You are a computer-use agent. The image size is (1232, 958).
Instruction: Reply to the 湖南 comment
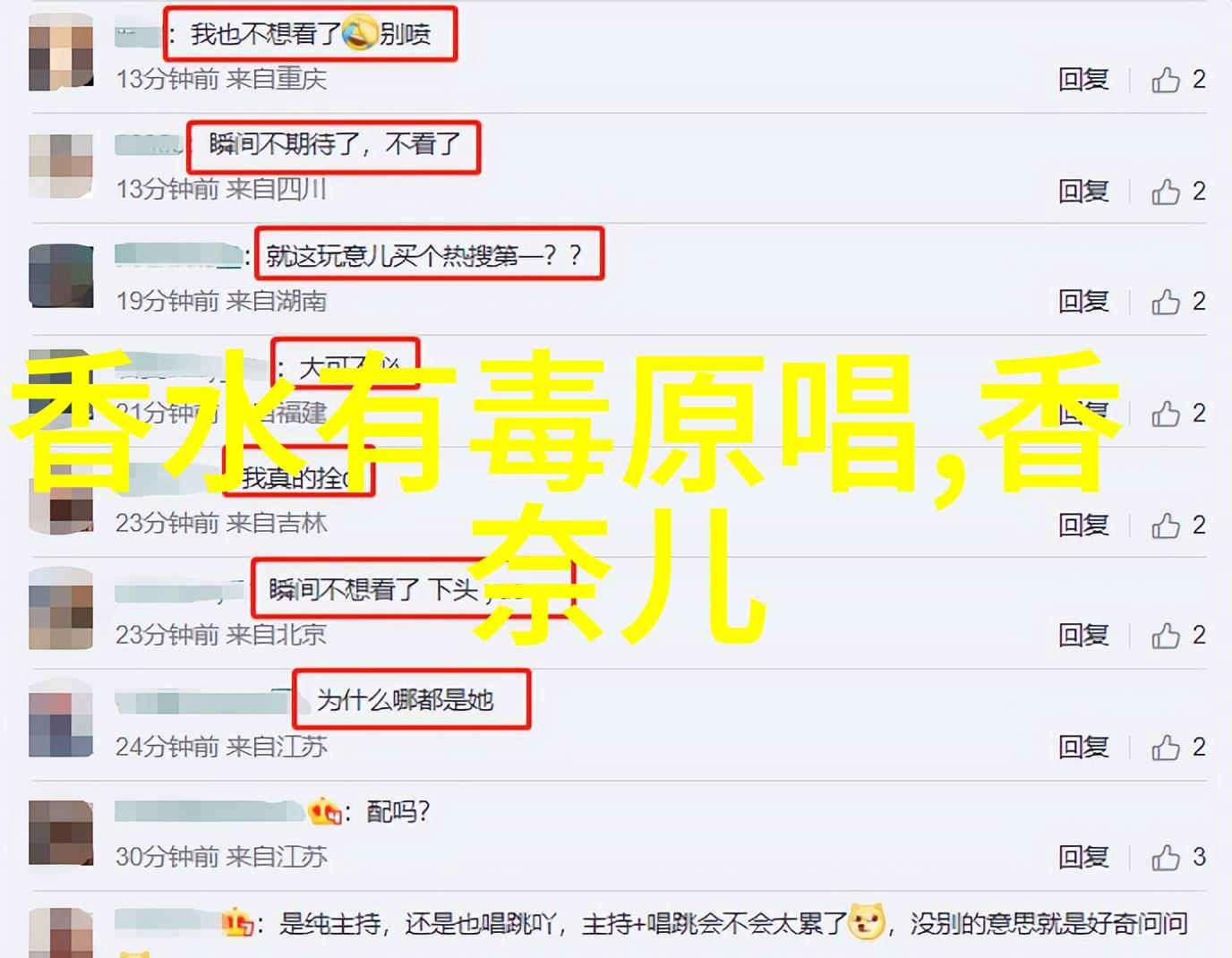pyautogui.click(x=1083, y=302)
